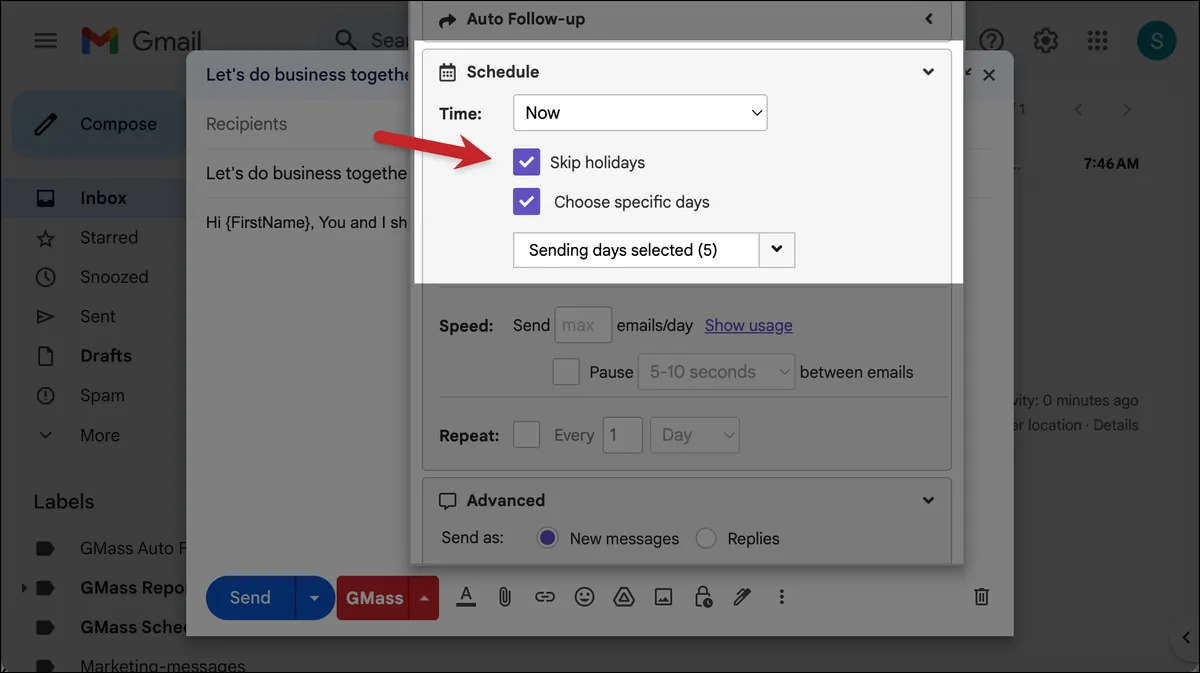Select the New messages radio button

pos(547,538)
